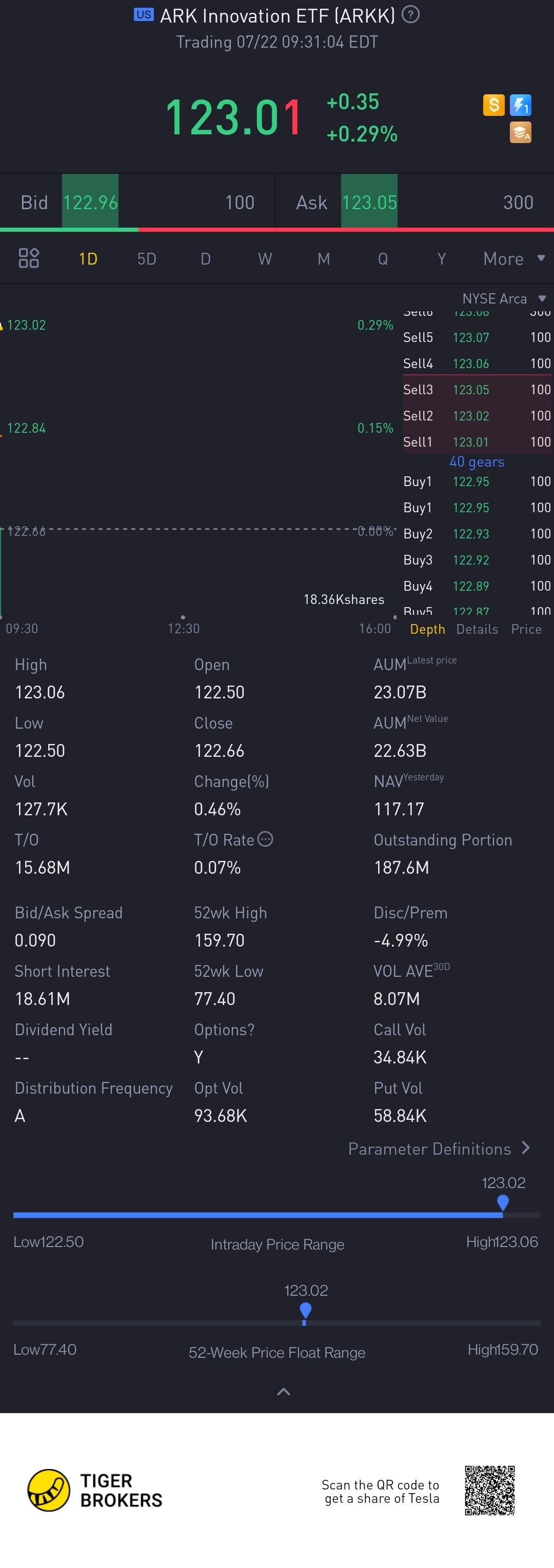Select the Sell2 row at 123.02
Image resolution: width=554 pixels, height=1568 pixels.
(x=477, y=416)
